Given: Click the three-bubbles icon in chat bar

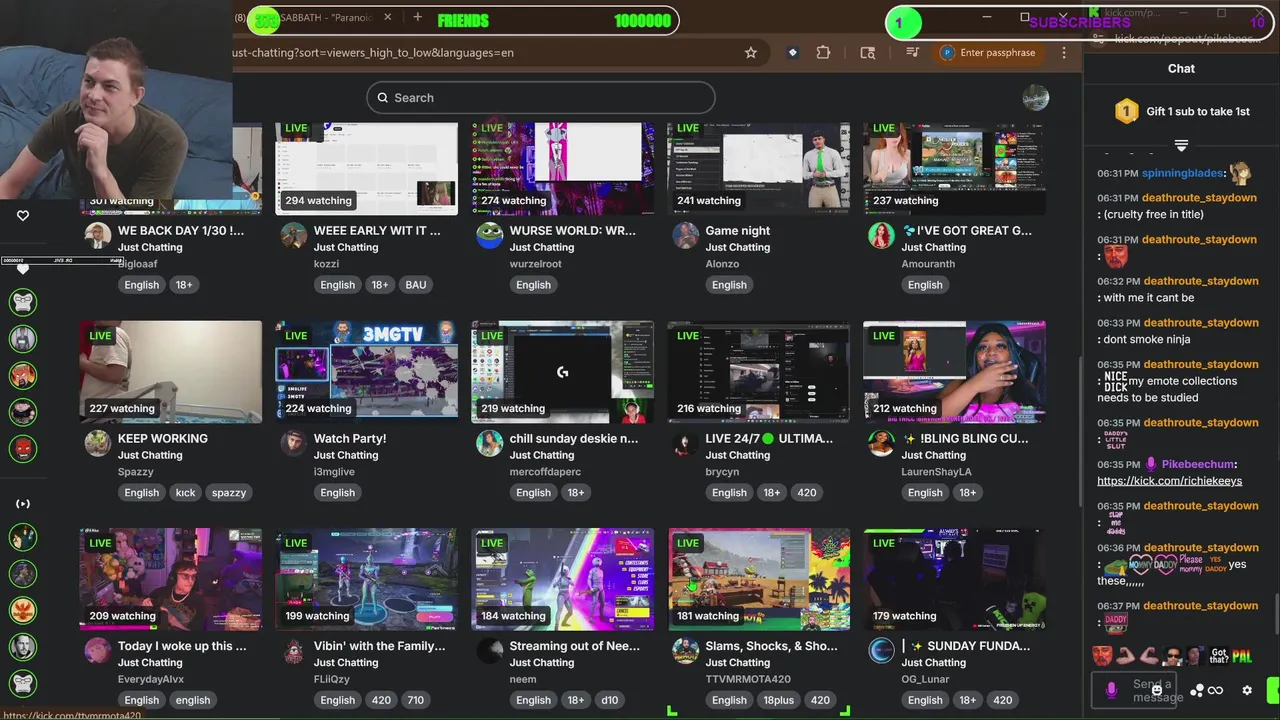Looking at the screenshot, I should click(1196, 690).
